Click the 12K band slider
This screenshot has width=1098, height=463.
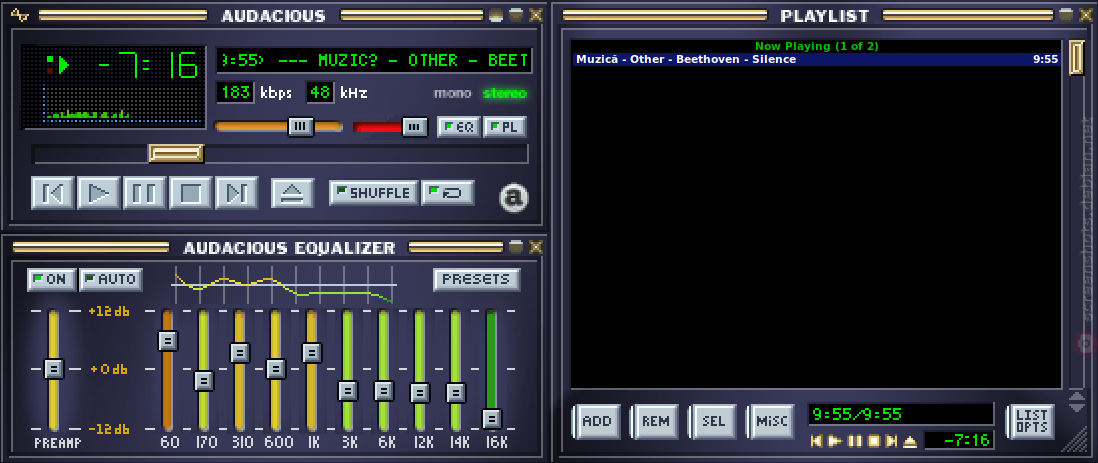[x=419, y=393]
